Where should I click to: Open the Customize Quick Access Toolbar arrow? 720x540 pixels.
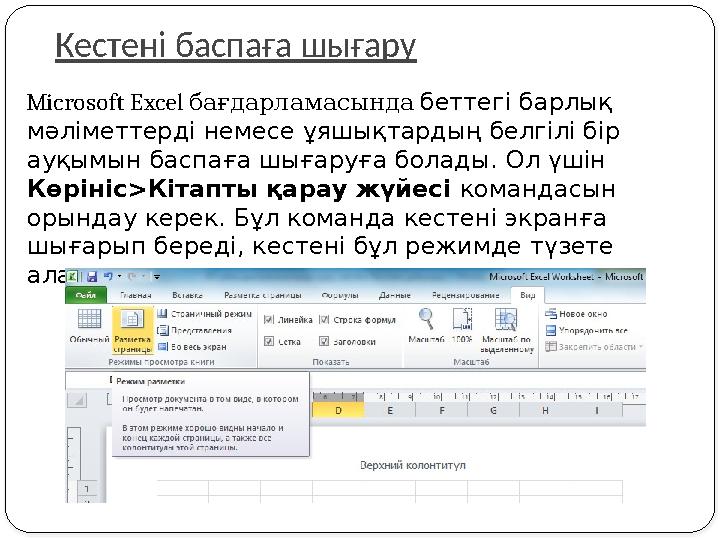[157, 277]
